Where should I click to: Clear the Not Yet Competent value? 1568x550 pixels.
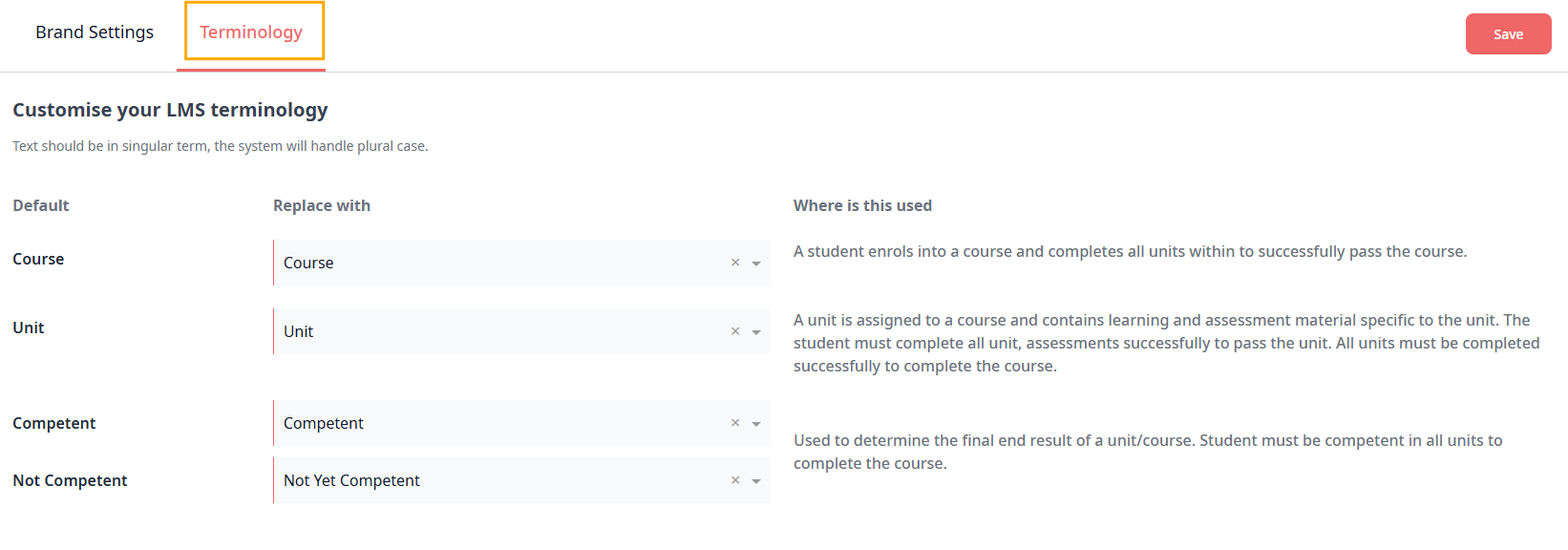pos(735,480)
